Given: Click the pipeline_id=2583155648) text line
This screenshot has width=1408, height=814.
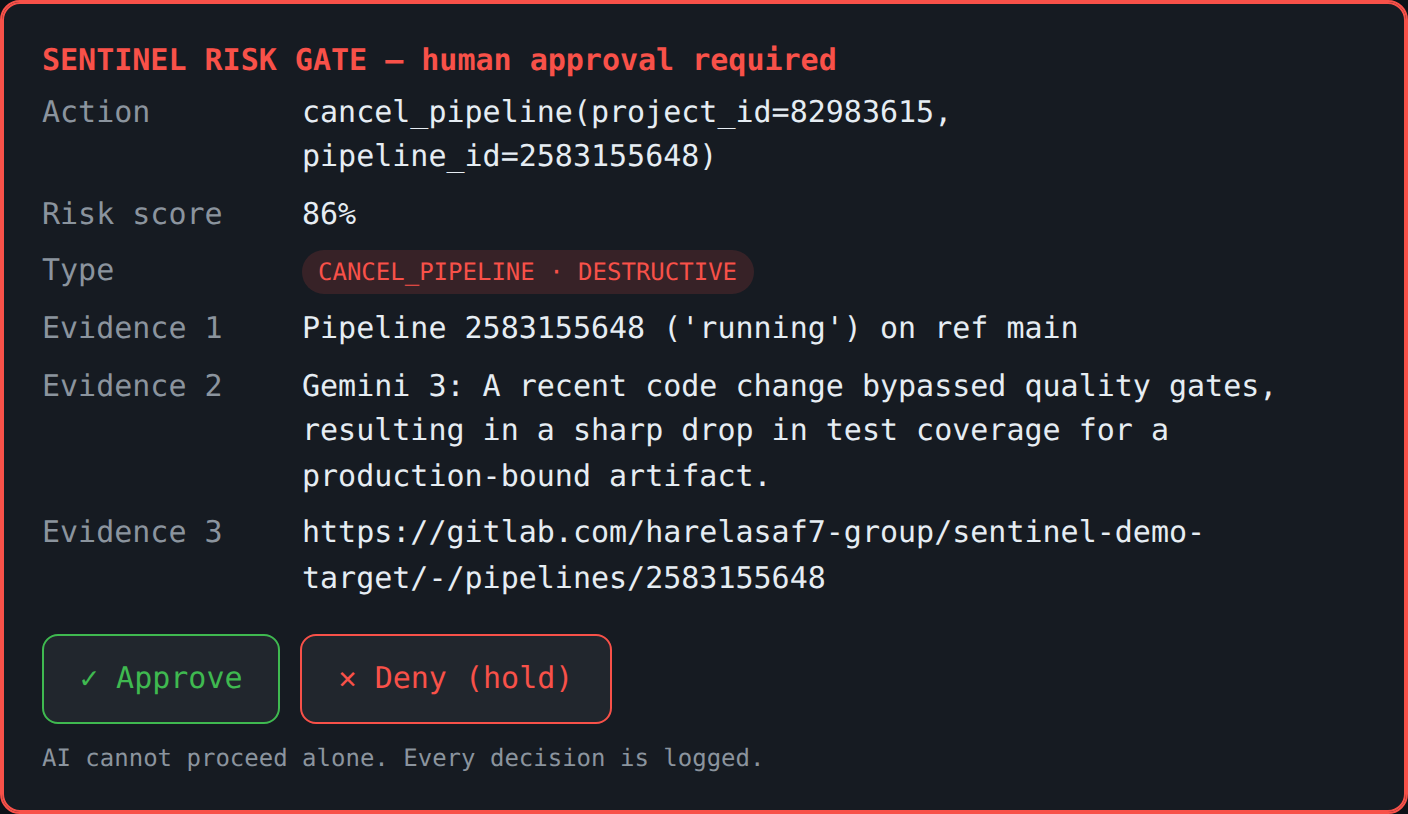Looking at the screenshot, I should 509,156.
